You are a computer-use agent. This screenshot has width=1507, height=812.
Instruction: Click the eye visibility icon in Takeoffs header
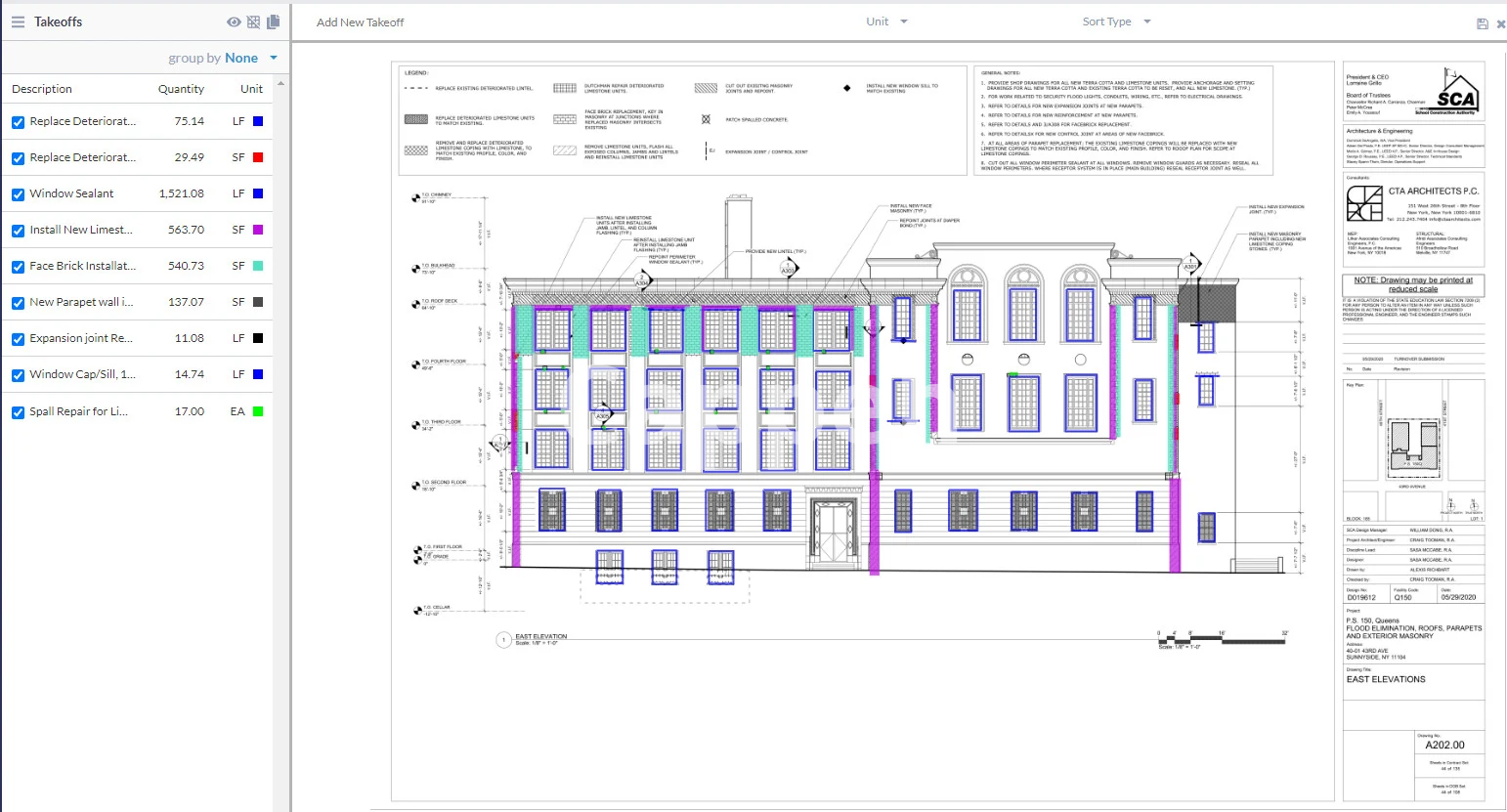pos(234,21)
